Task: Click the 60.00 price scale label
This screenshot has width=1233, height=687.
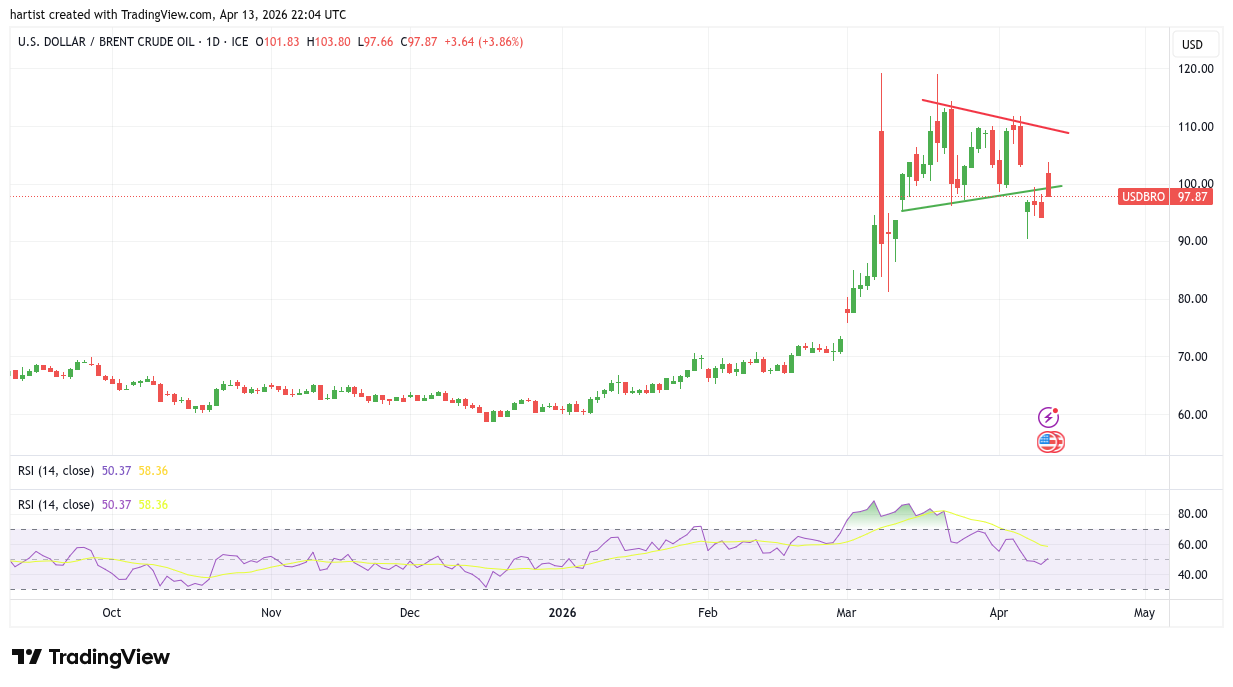Action: pos(1195,414)
